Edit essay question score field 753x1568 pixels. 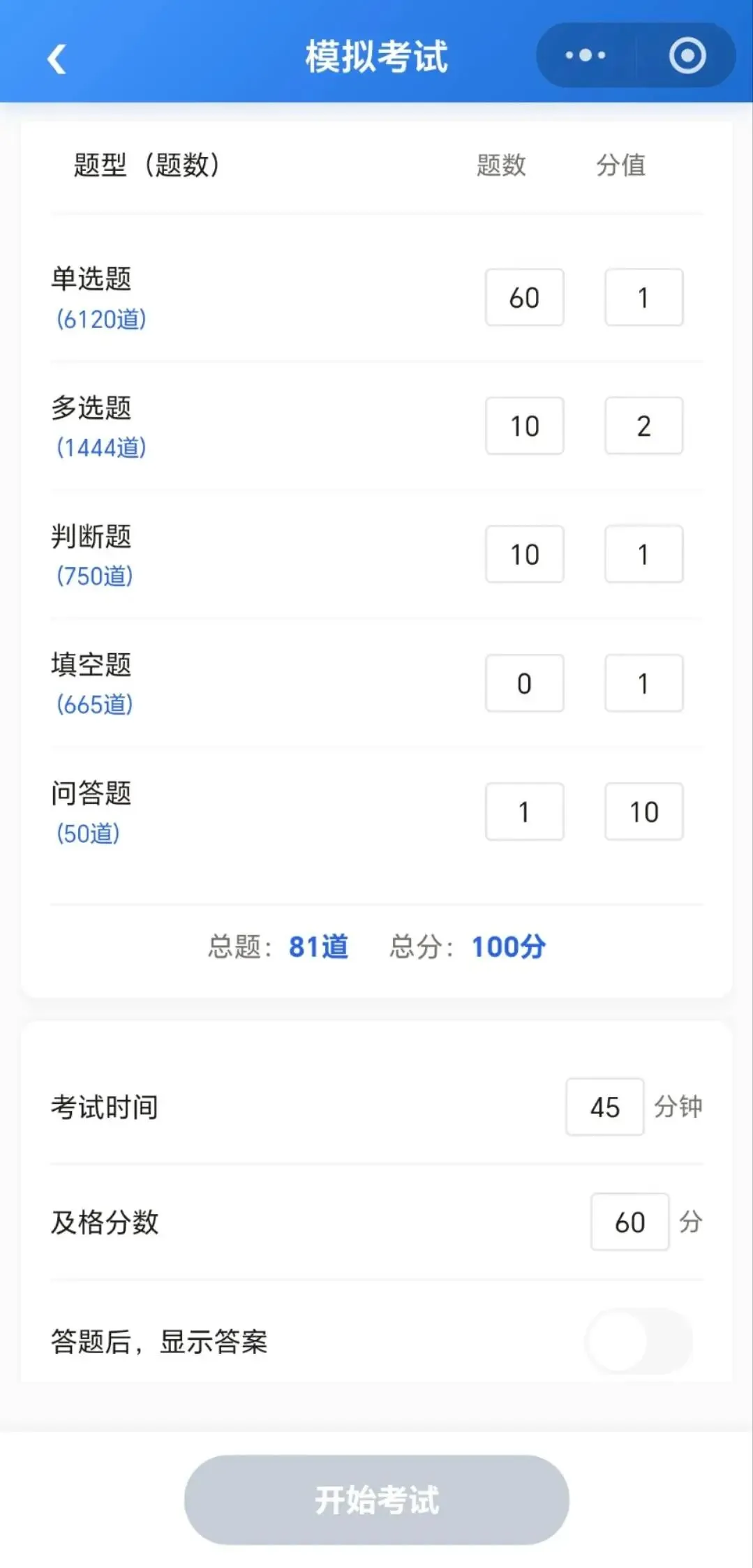click(643, 812)
